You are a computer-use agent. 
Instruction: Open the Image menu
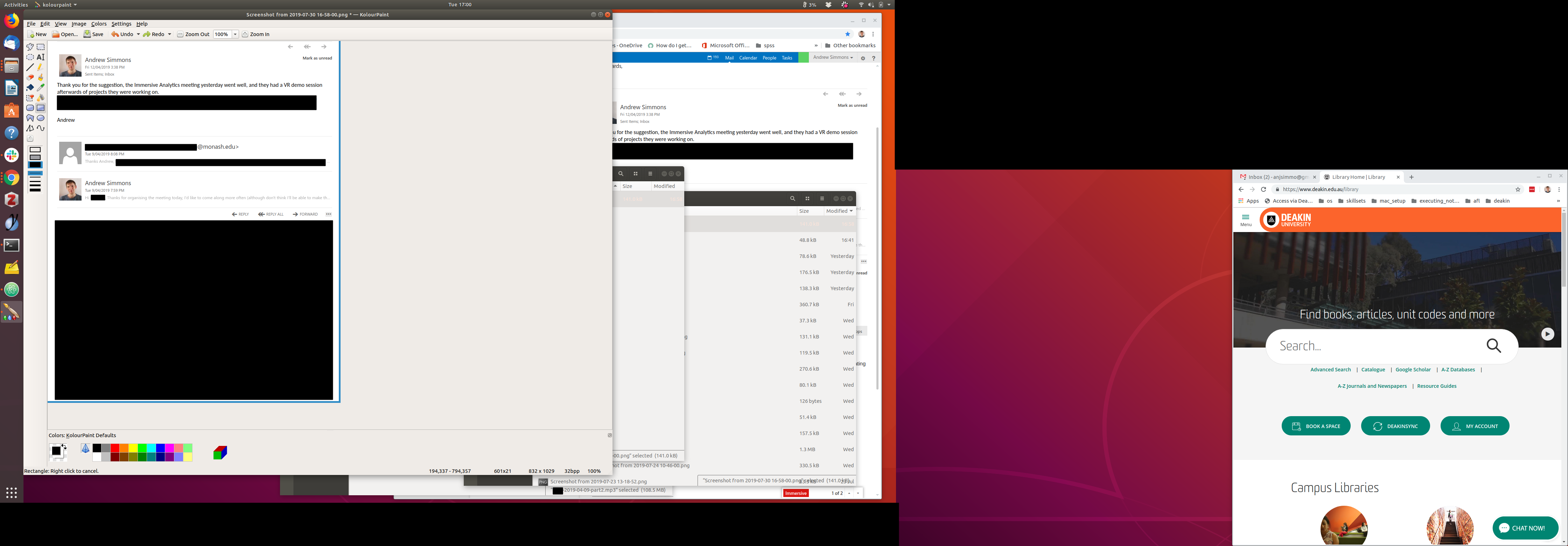[x=78, y=24]
